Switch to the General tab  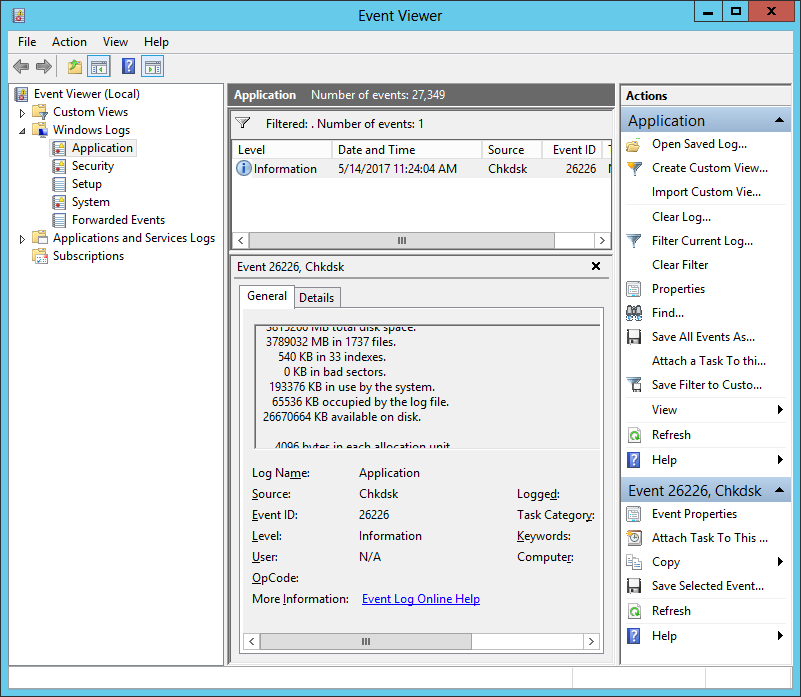click(x=267, y=296)
